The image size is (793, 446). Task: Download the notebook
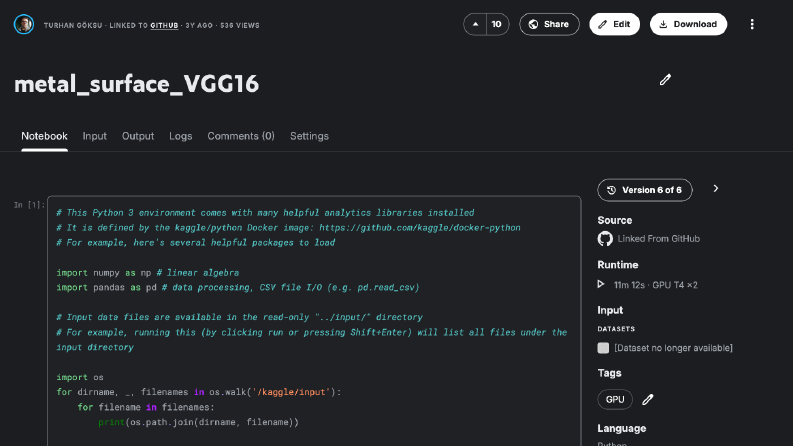688,24
